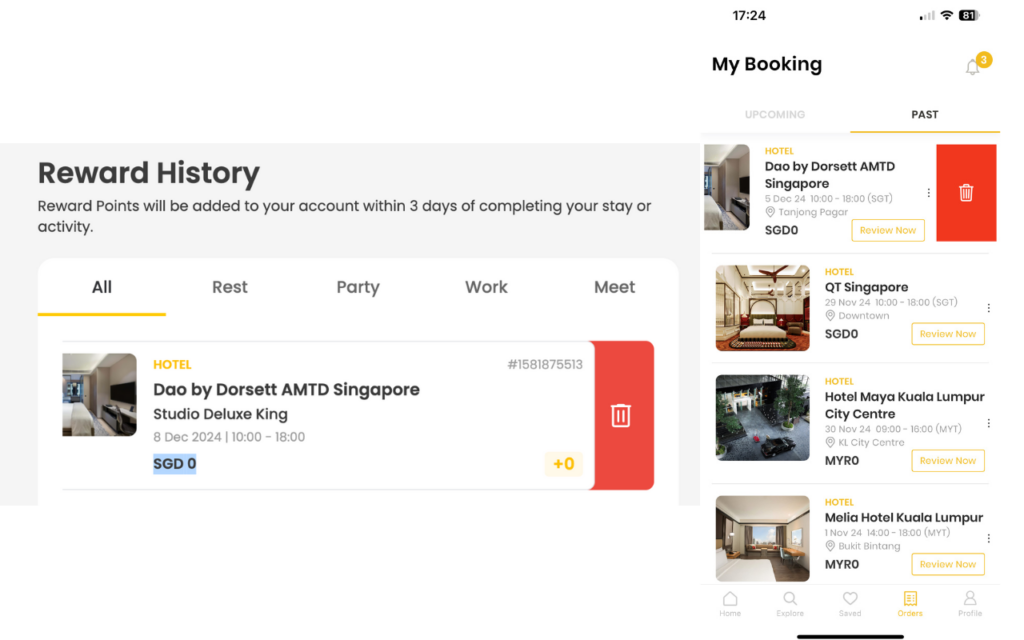Go to Home in bottom navigation
1024x640 pixels.
pyautogui.click(x=730, y=604)
